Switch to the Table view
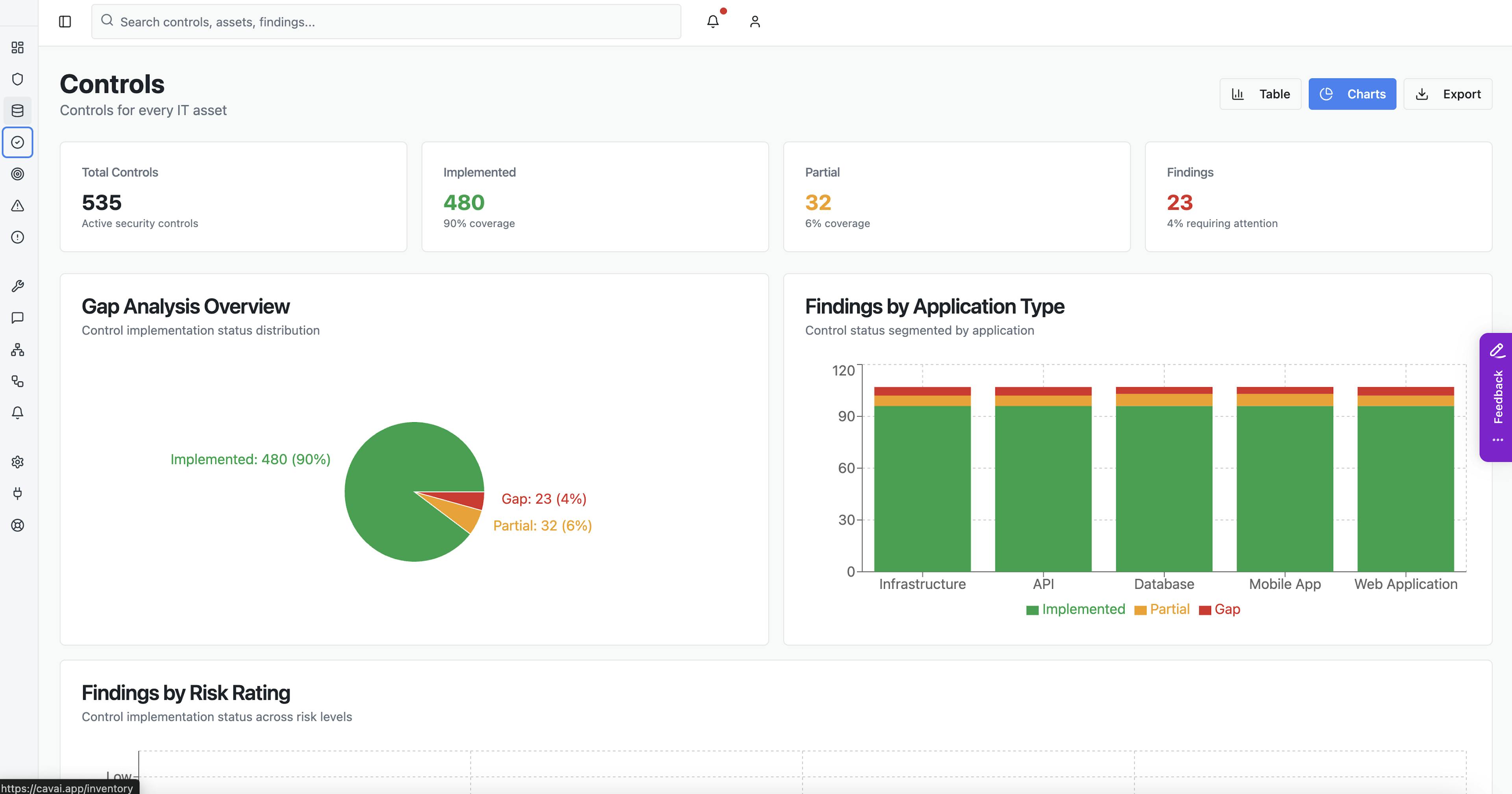The width and height of the screenshot is (1512, 794). coord(1260,94)
